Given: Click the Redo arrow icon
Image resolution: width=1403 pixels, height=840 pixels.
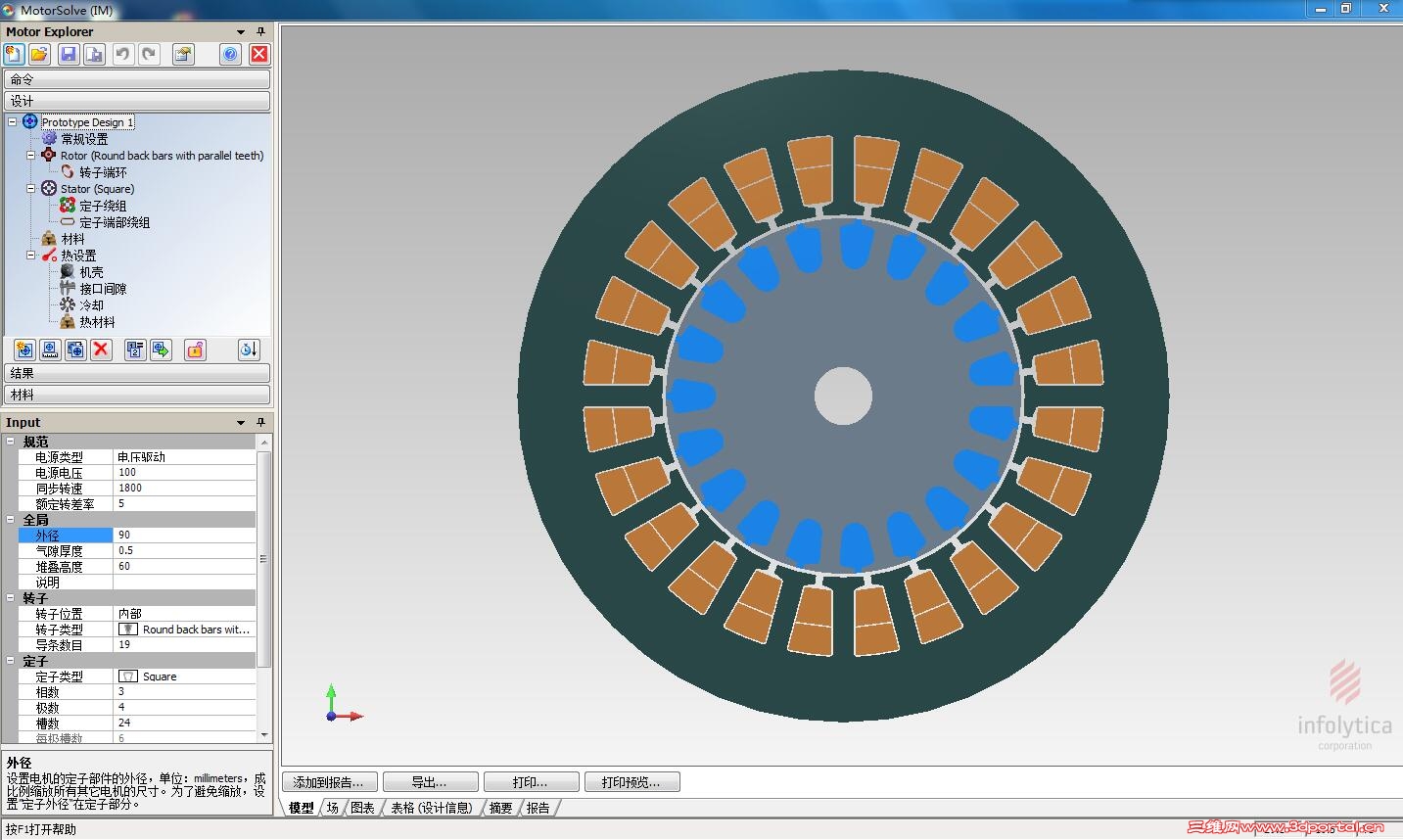Looking at the screenshot, I should (x=149, y=55).
